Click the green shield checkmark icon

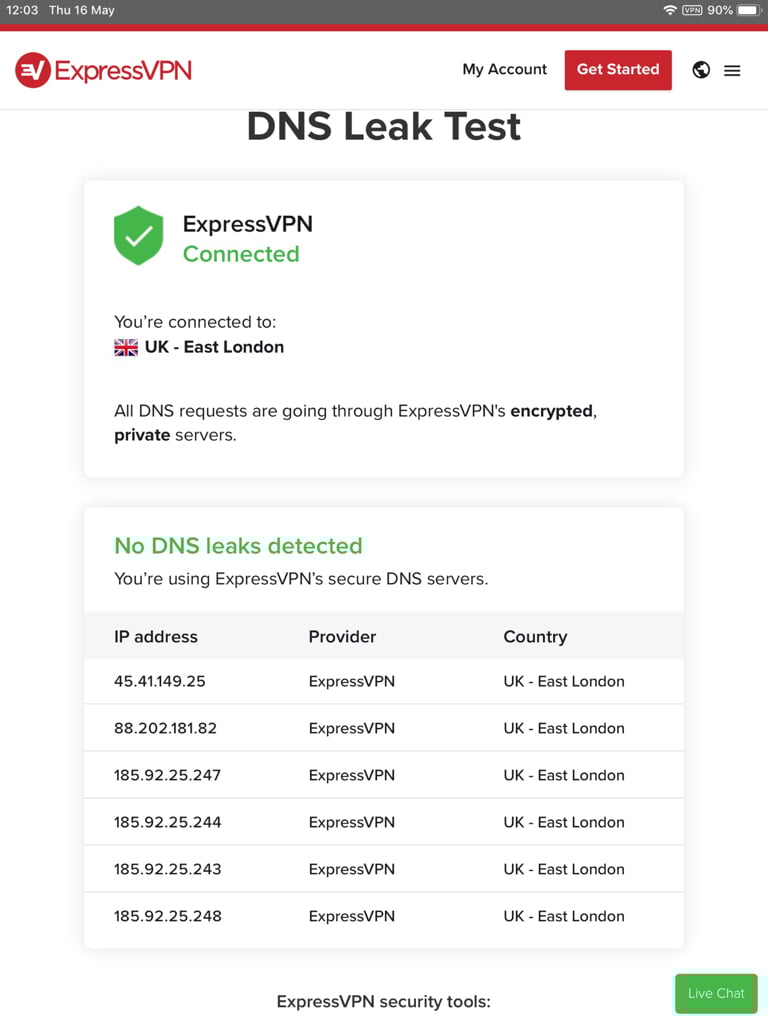pos(138,236)
